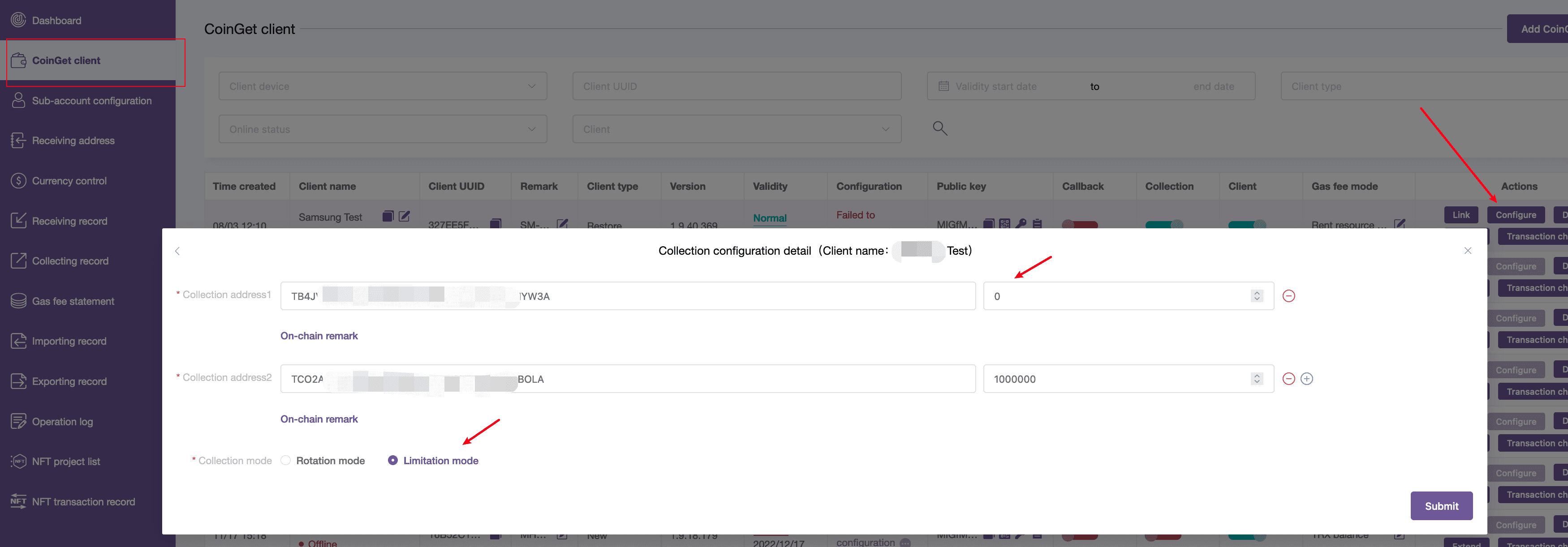Click stepper arrows of address2 amount
1568x547 pixels.
(1256, 379)
